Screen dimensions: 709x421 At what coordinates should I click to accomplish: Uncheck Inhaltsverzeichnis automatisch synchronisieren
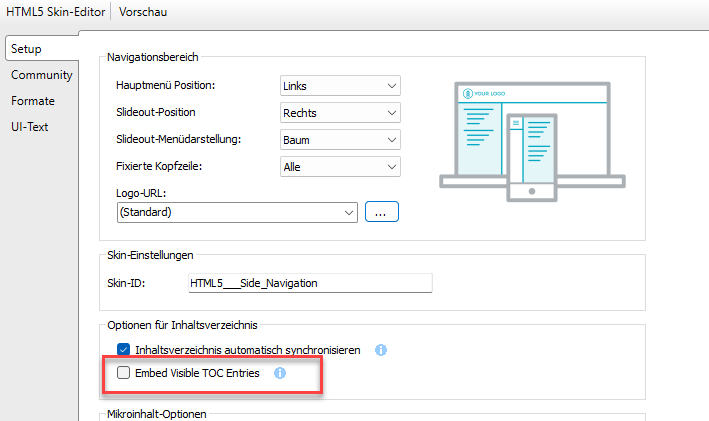[124, 351]
